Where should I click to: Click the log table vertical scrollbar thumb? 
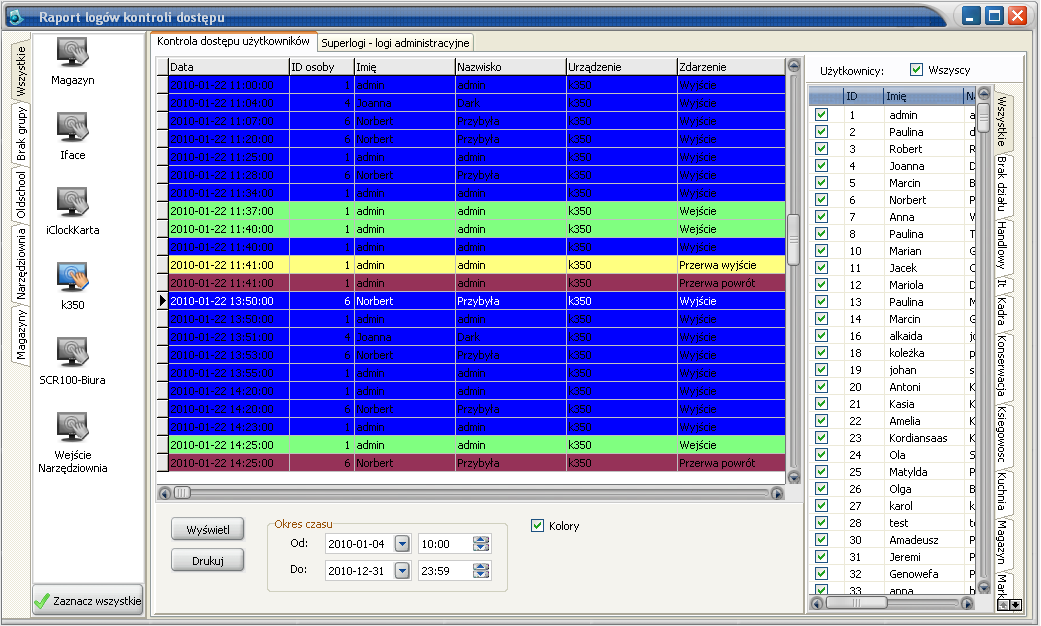click(x=793, y=239)
